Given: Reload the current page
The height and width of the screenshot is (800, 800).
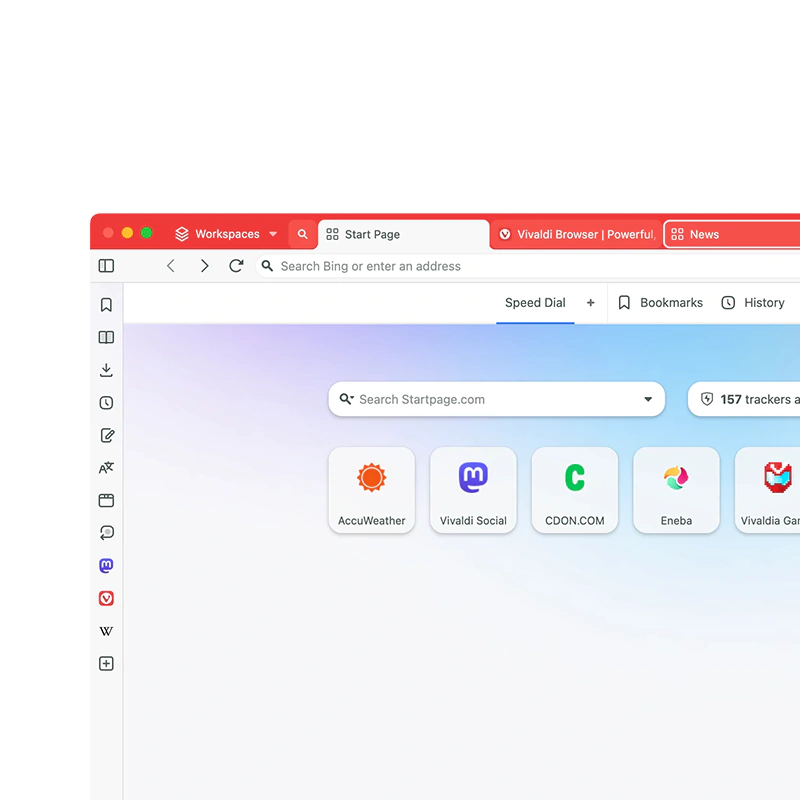Looking at the screenshot, I should pyautogui.click(x=236, y=266).
